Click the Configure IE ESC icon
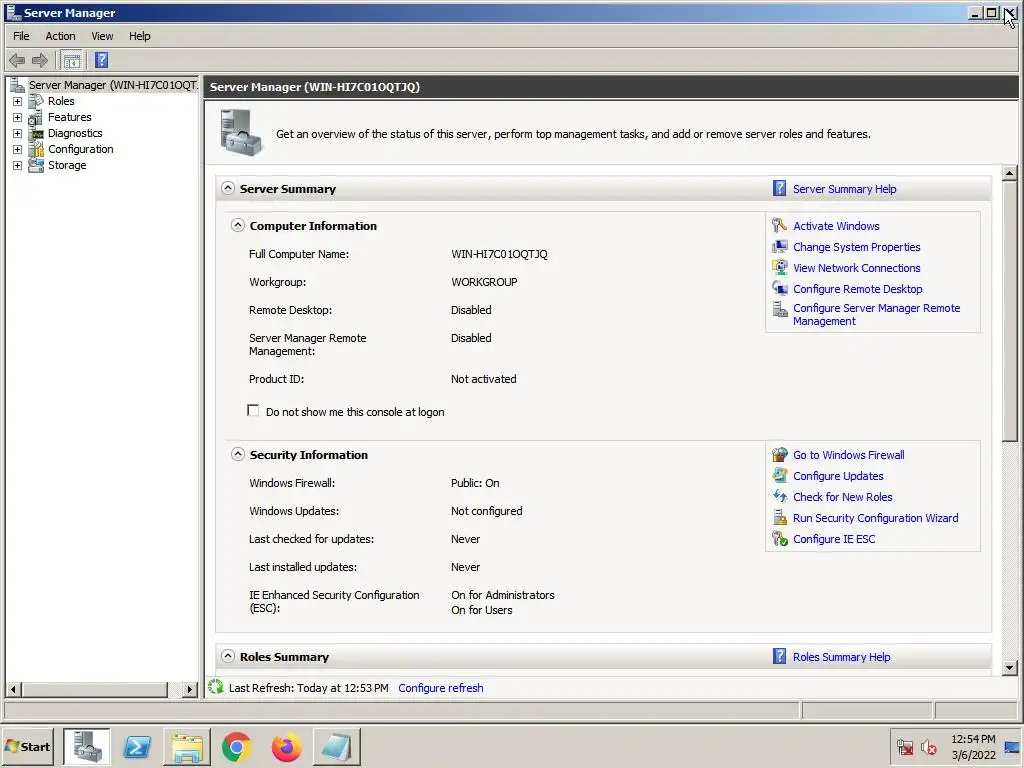Screen dimensions: 1024x768 pos(779,539)
